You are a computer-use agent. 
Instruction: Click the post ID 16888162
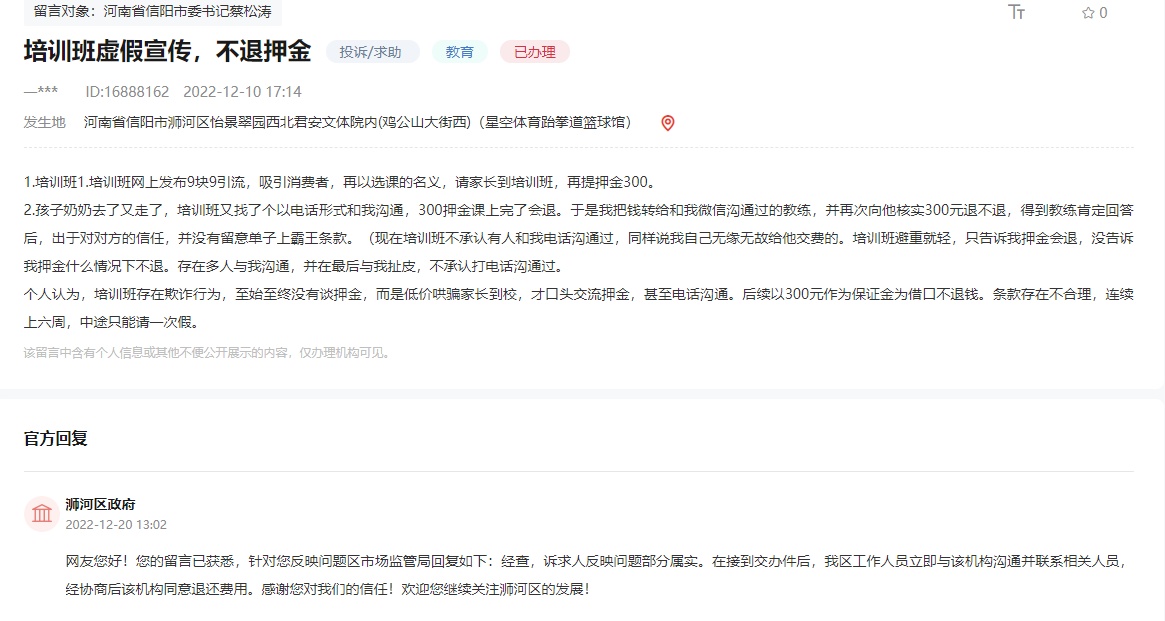127,91
